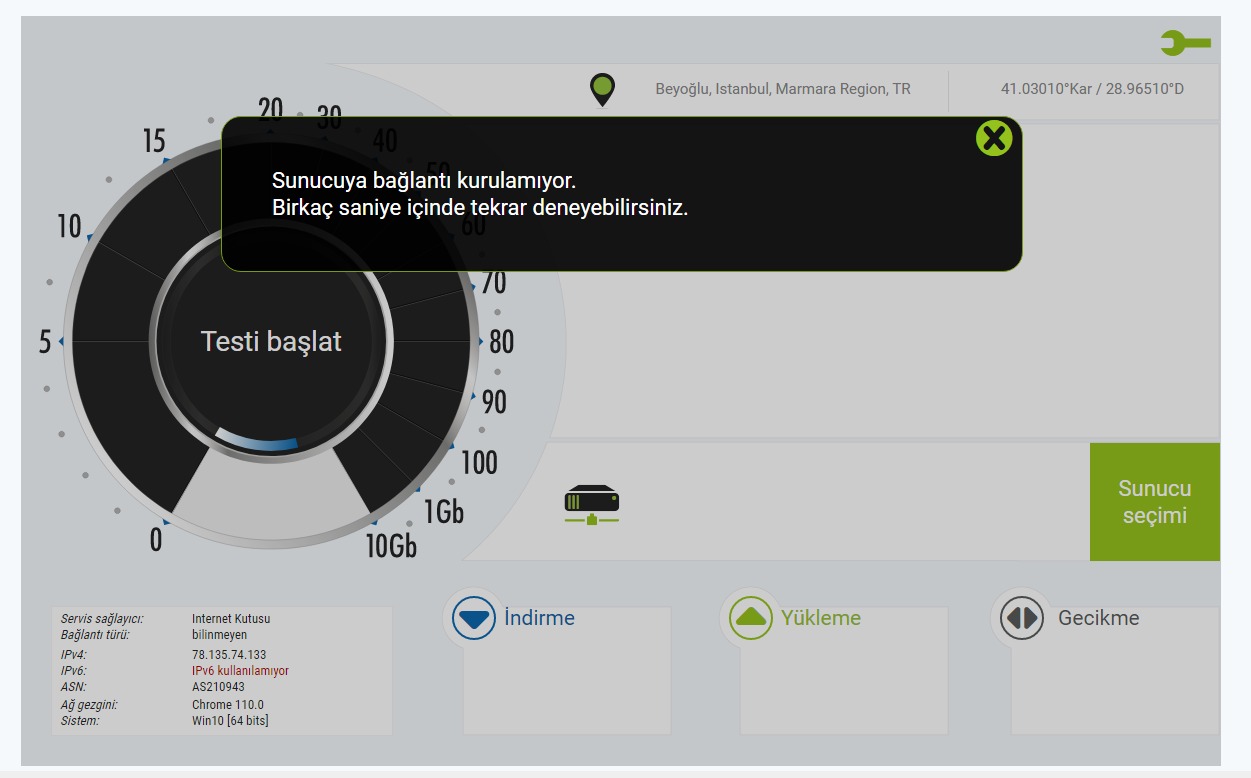This screenshot has height=778, width=1251.
Task: Click the 10Gb mark on the gauge
Action: click(391, 546)
